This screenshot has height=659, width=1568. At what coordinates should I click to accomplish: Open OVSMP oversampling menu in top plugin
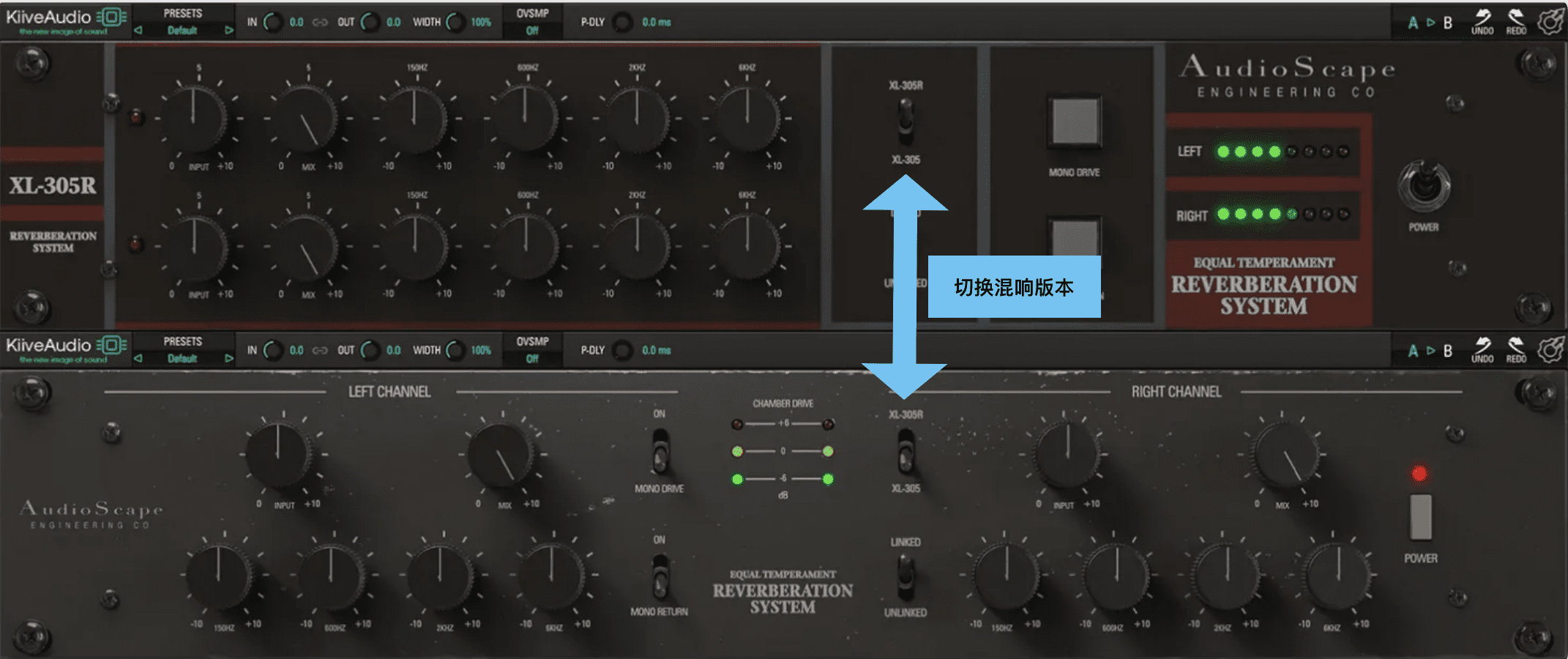tap(532, 22)
